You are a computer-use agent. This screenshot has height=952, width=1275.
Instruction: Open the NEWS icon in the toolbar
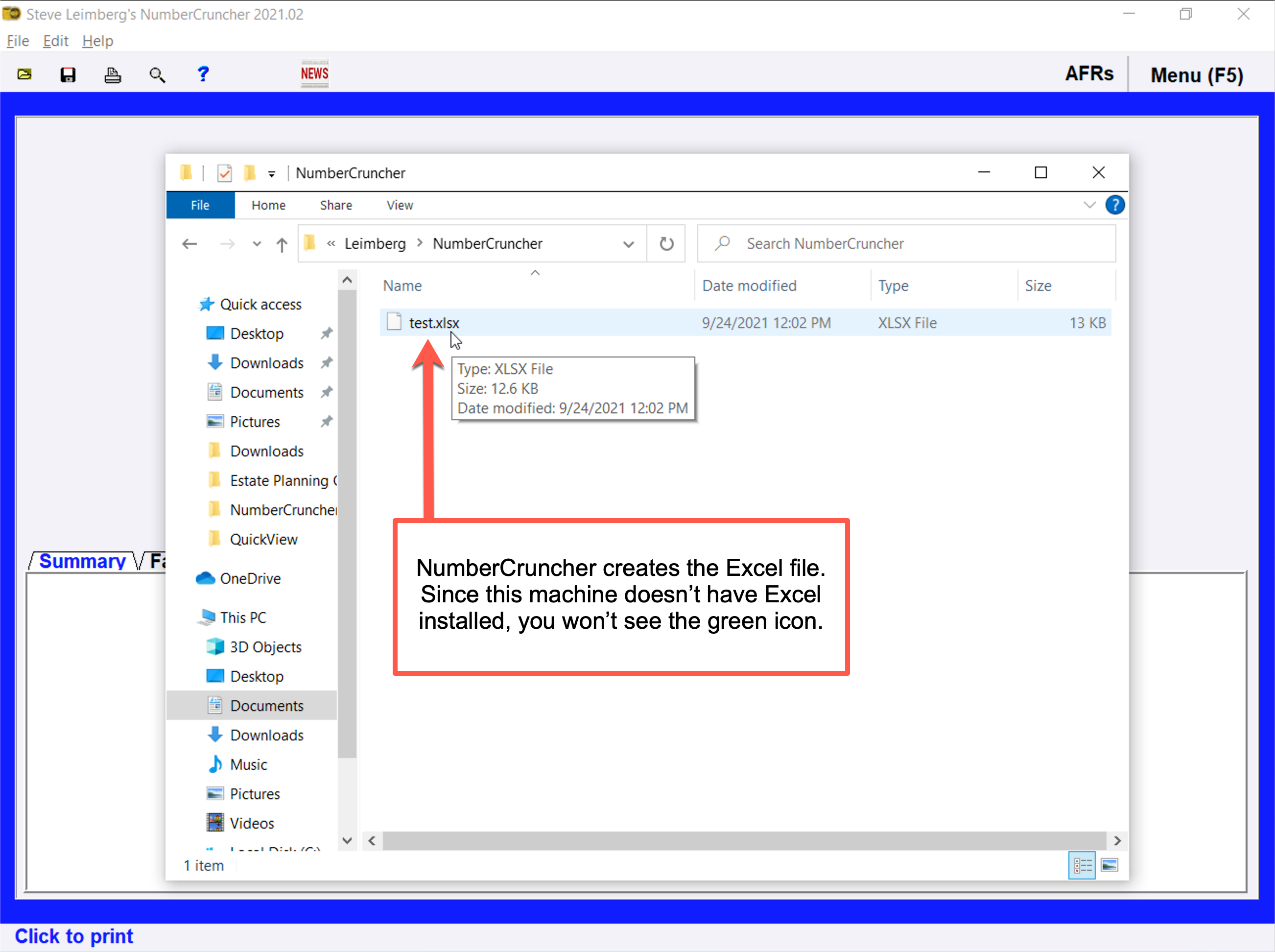coord(314,74)
